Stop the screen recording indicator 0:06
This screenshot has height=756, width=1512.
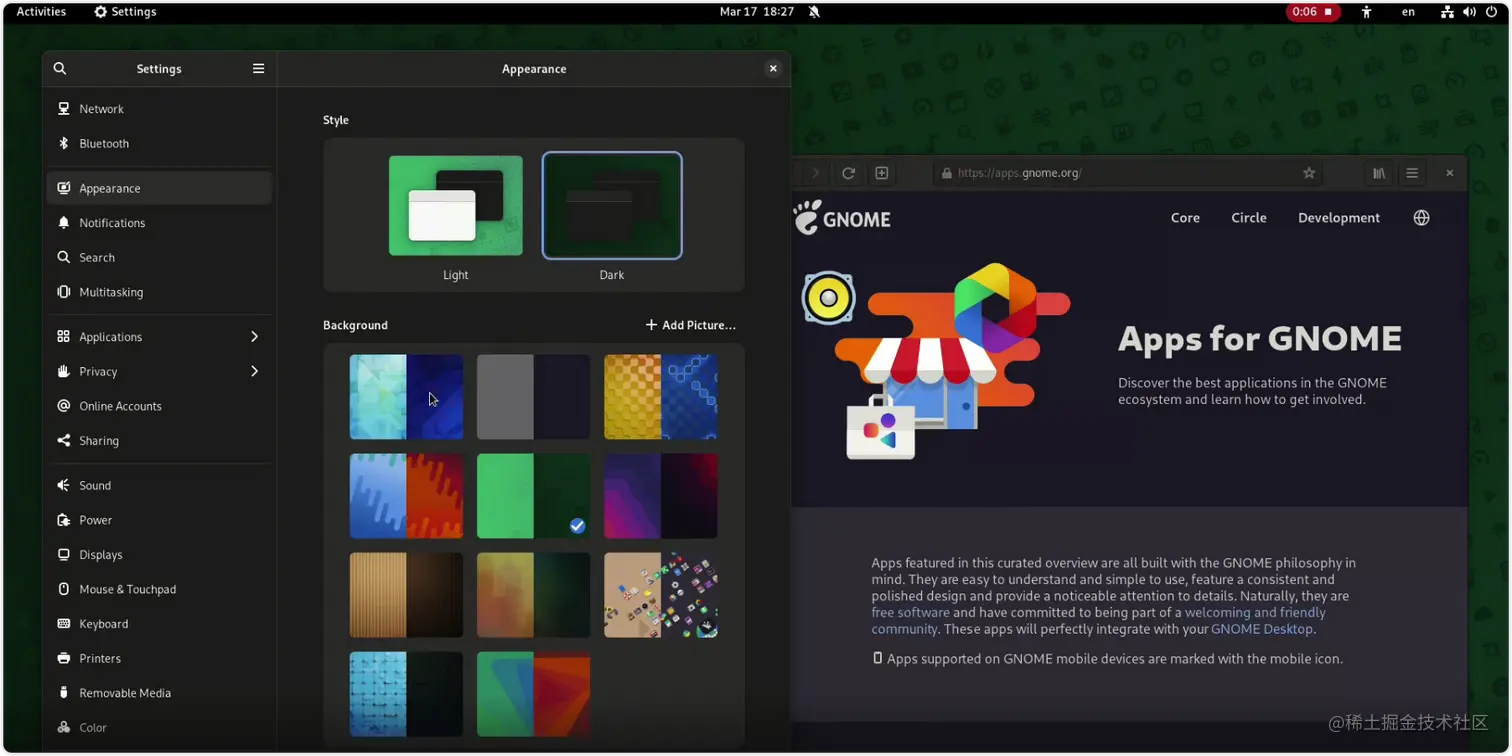[1312, 12]
